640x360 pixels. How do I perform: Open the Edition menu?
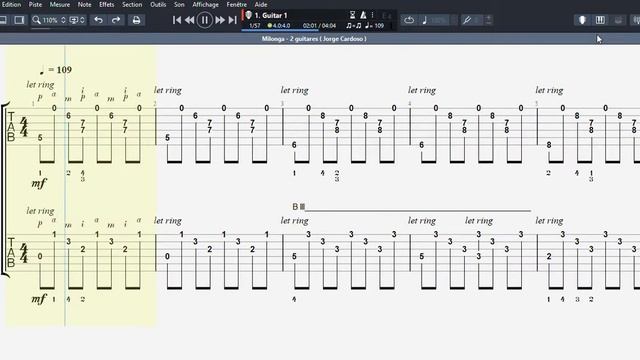tap(11, 4)
